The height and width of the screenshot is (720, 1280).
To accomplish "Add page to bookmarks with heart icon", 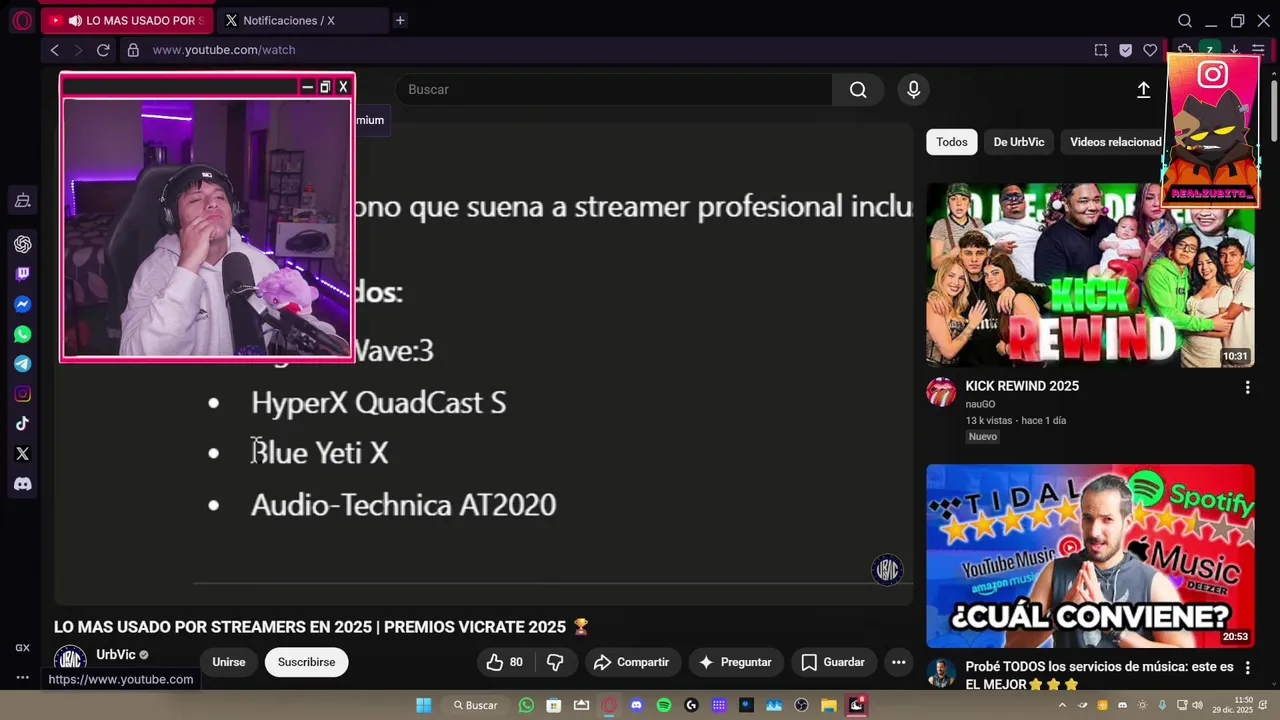I will point(1150,50).
